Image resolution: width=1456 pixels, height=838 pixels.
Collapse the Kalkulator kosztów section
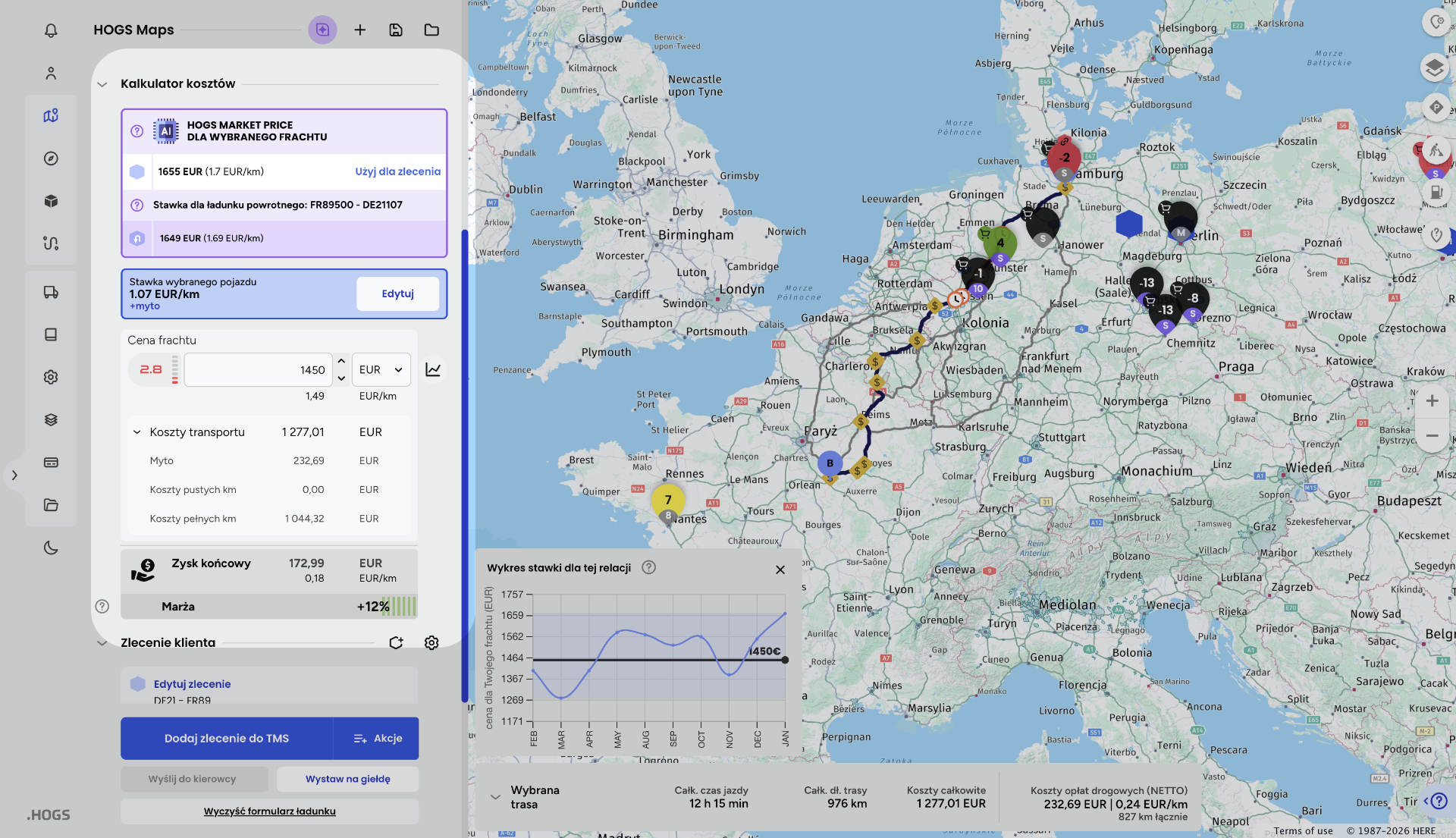102,84
